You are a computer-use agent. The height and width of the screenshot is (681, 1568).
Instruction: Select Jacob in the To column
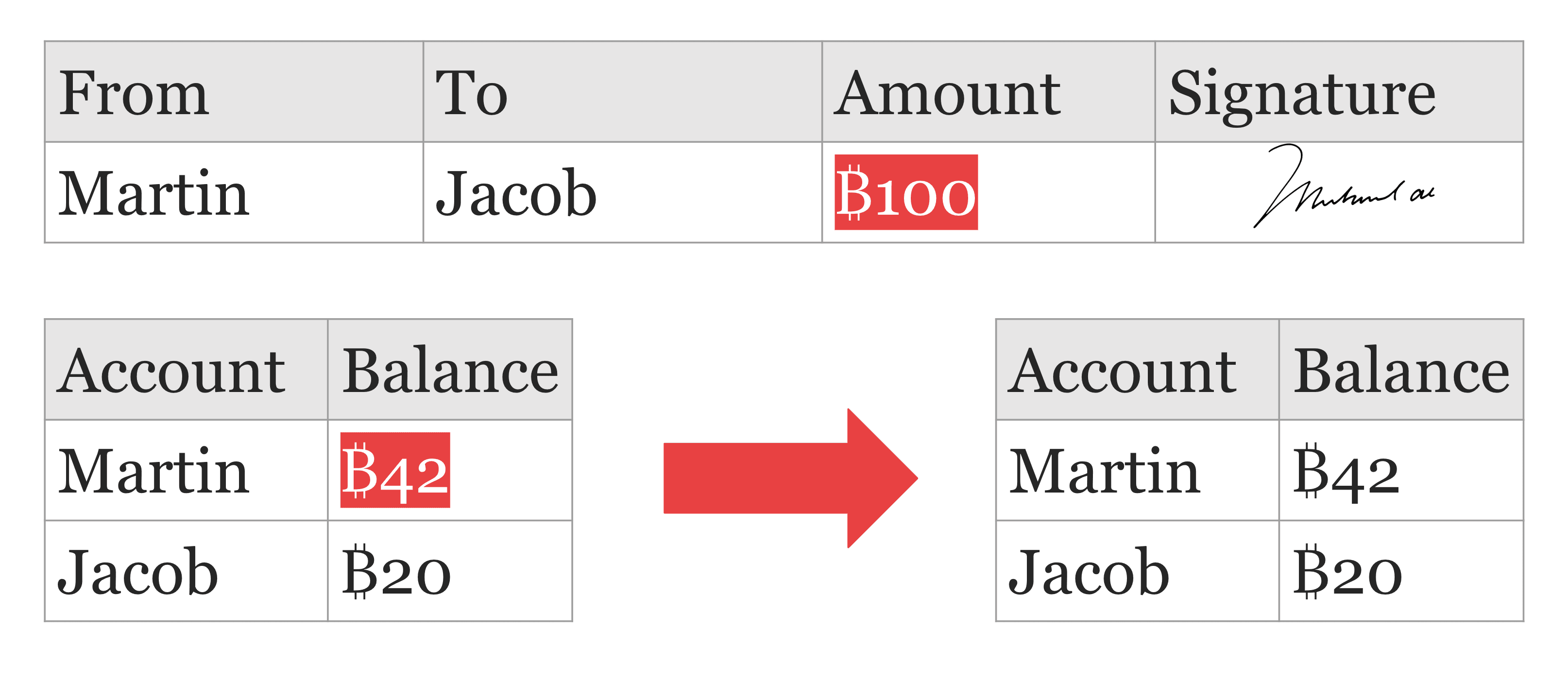(x=516, y=193)
